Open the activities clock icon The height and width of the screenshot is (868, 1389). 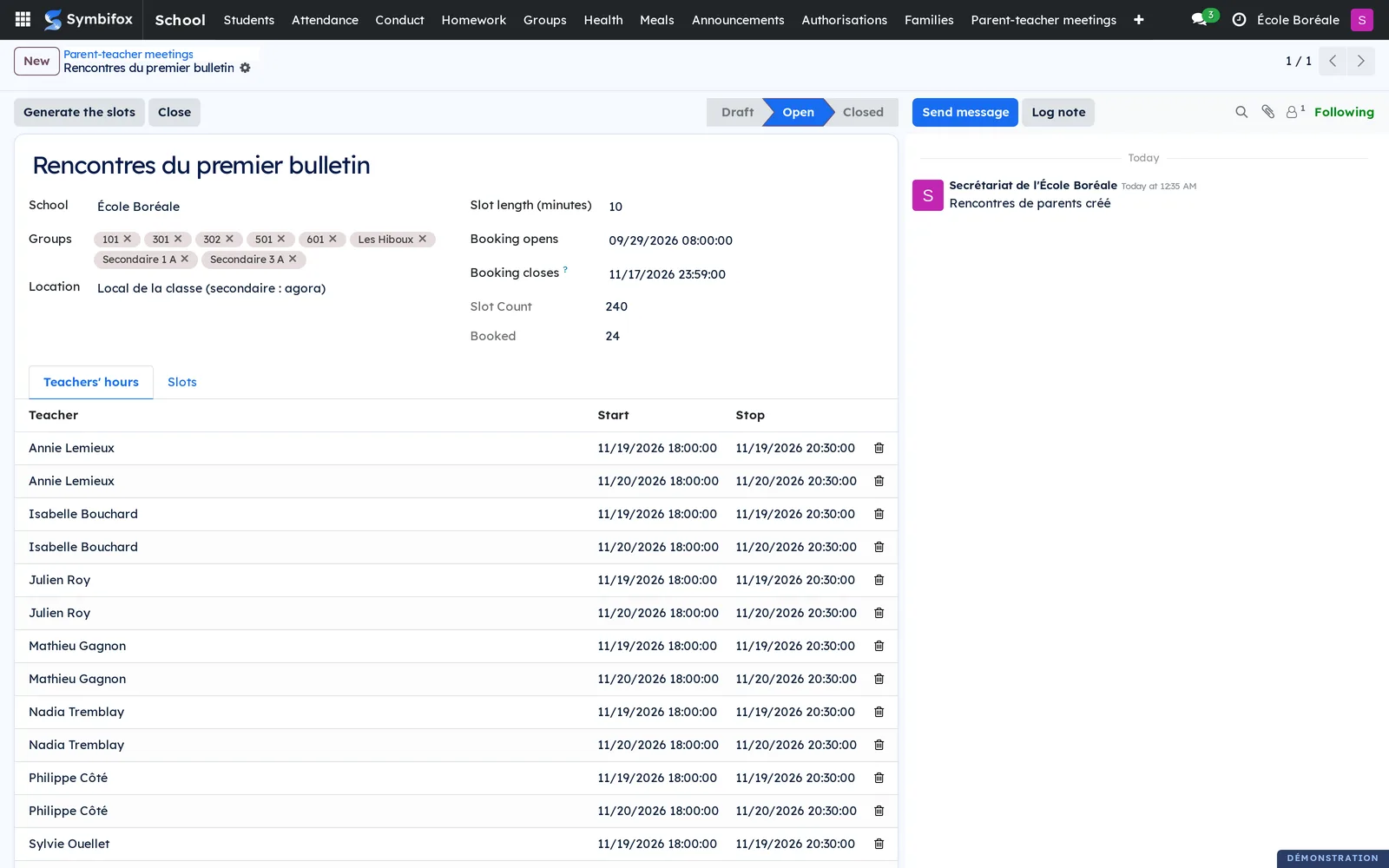(1239, 19)
